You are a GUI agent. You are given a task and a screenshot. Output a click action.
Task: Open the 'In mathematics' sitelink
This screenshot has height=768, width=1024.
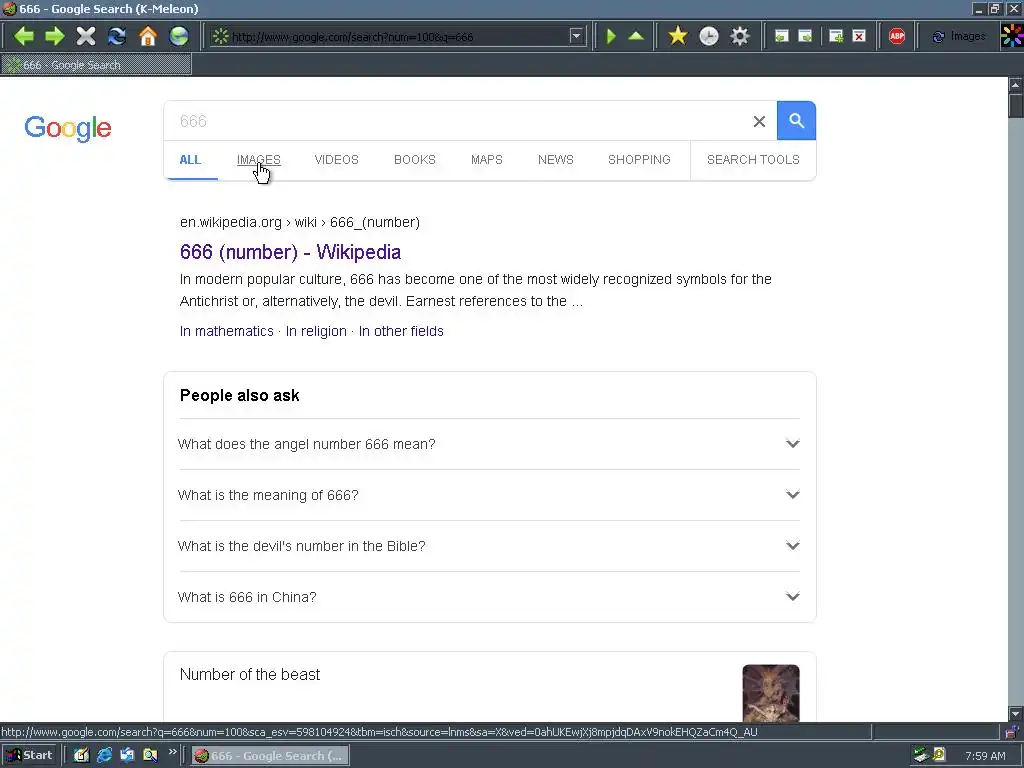tap(227, 331)
